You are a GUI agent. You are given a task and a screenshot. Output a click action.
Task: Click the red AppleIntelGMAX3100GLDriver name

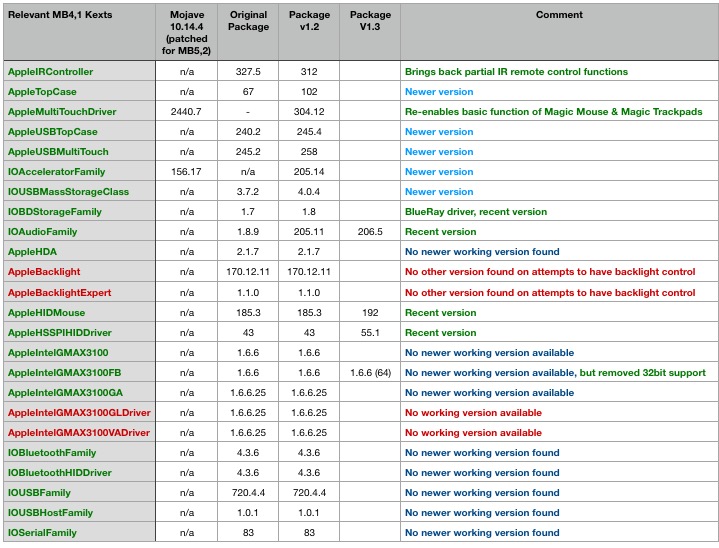coord(79,413)
